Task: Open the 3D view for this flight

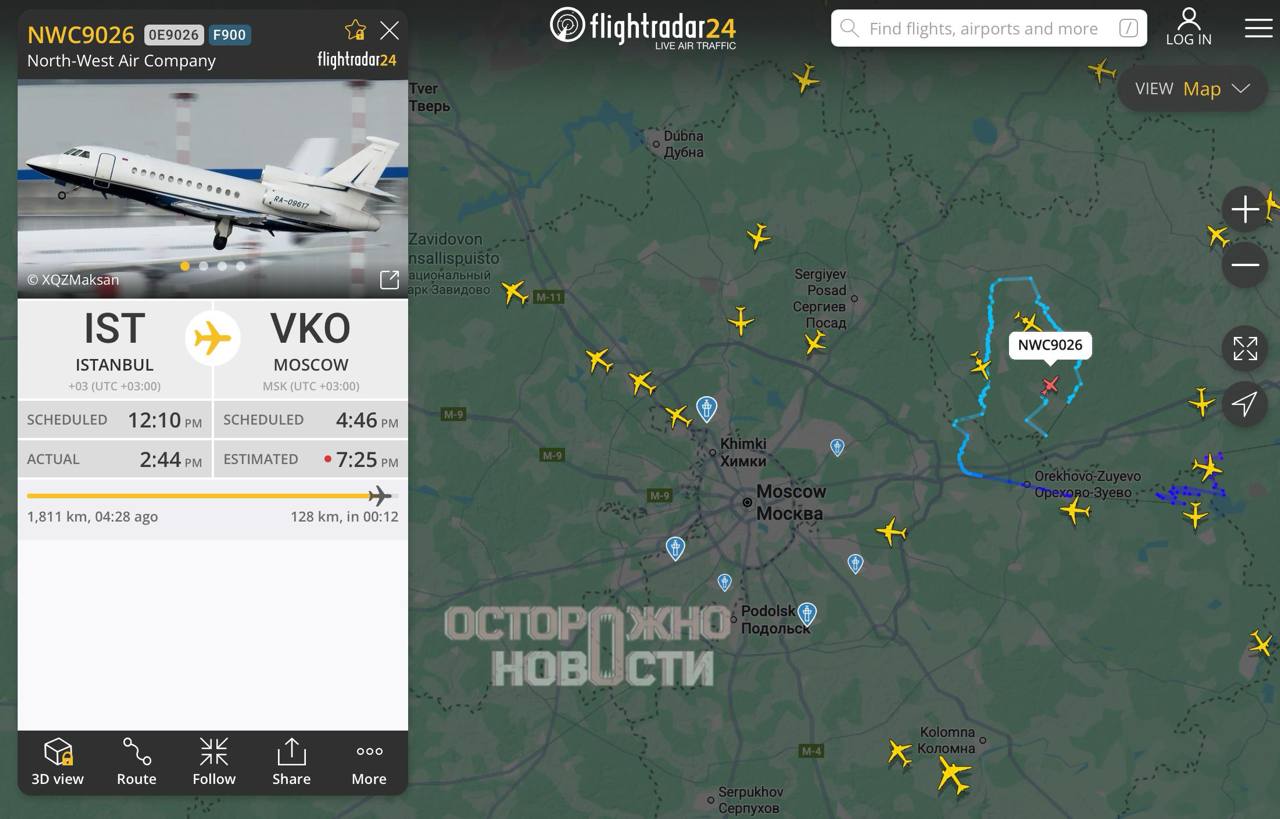Action: point(58,762)
